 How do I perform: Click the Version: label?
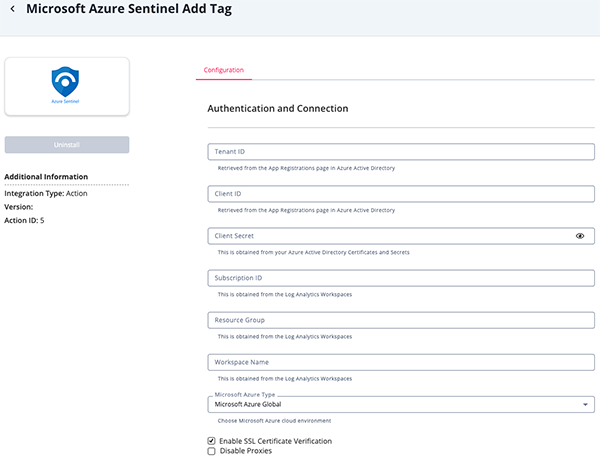[19, 207]
